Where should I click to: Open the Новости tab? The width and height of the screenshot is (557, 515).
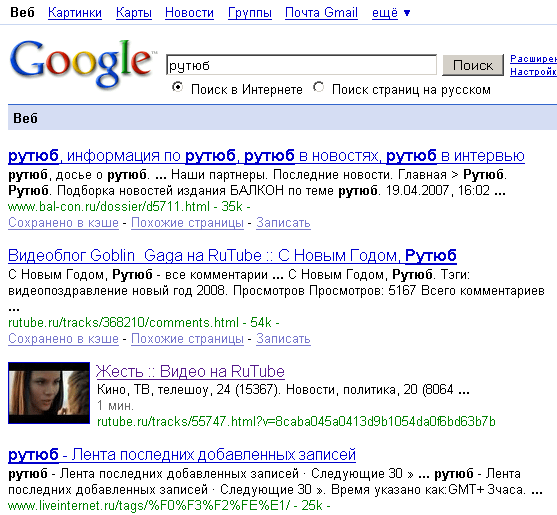(x=189, y=13)
